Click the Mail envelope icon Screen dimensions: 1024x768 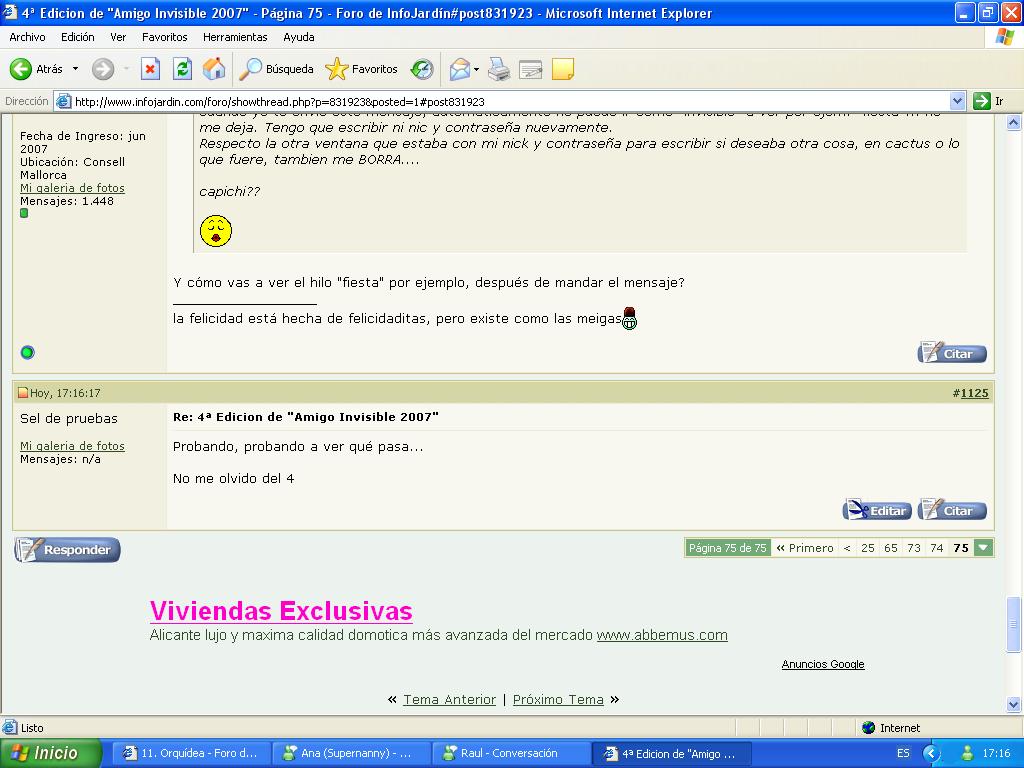click(x=460, y=69)
